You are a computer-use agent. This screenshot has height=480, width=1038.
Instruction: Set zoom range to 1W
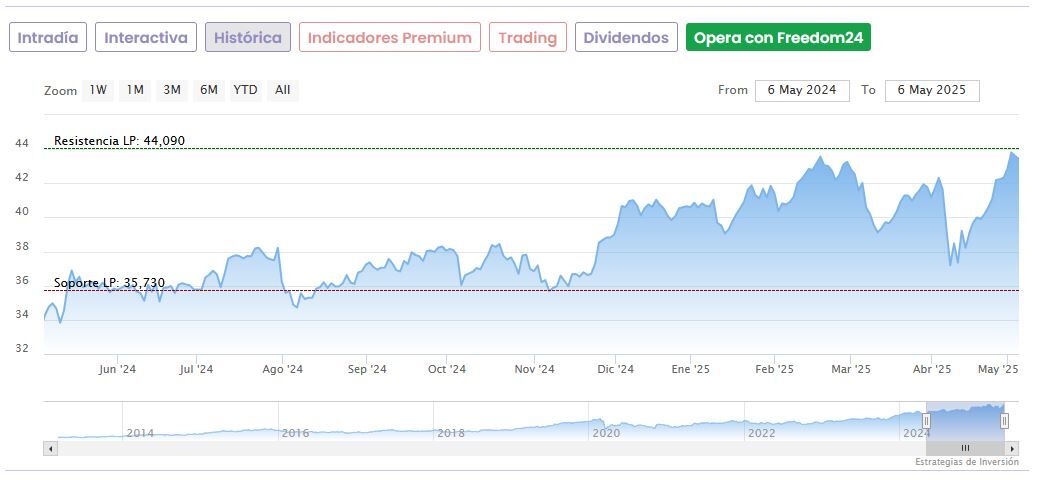click(x=98, y=90)
